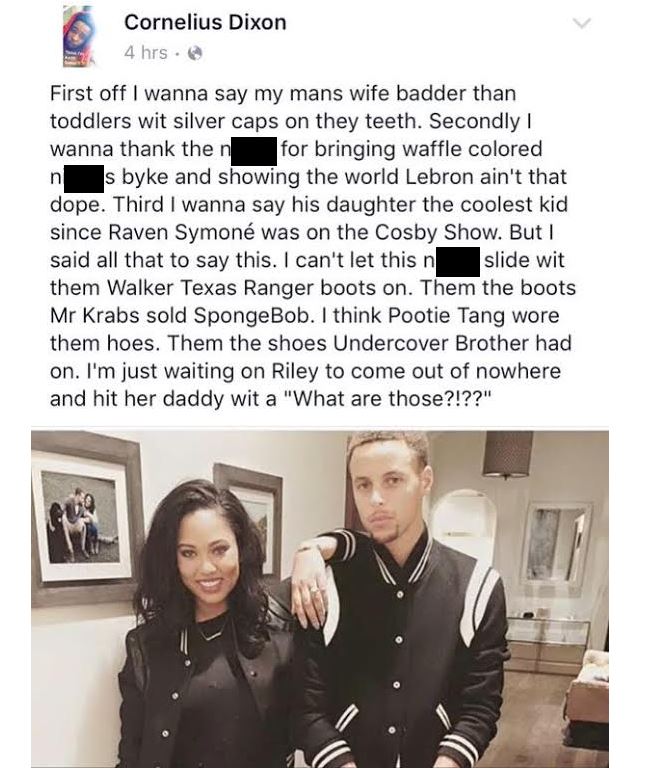The width and height of the screenshot is (656, 770).
Task: Click the Cornelius Dixon name link
Action: [x=205, y=23]
